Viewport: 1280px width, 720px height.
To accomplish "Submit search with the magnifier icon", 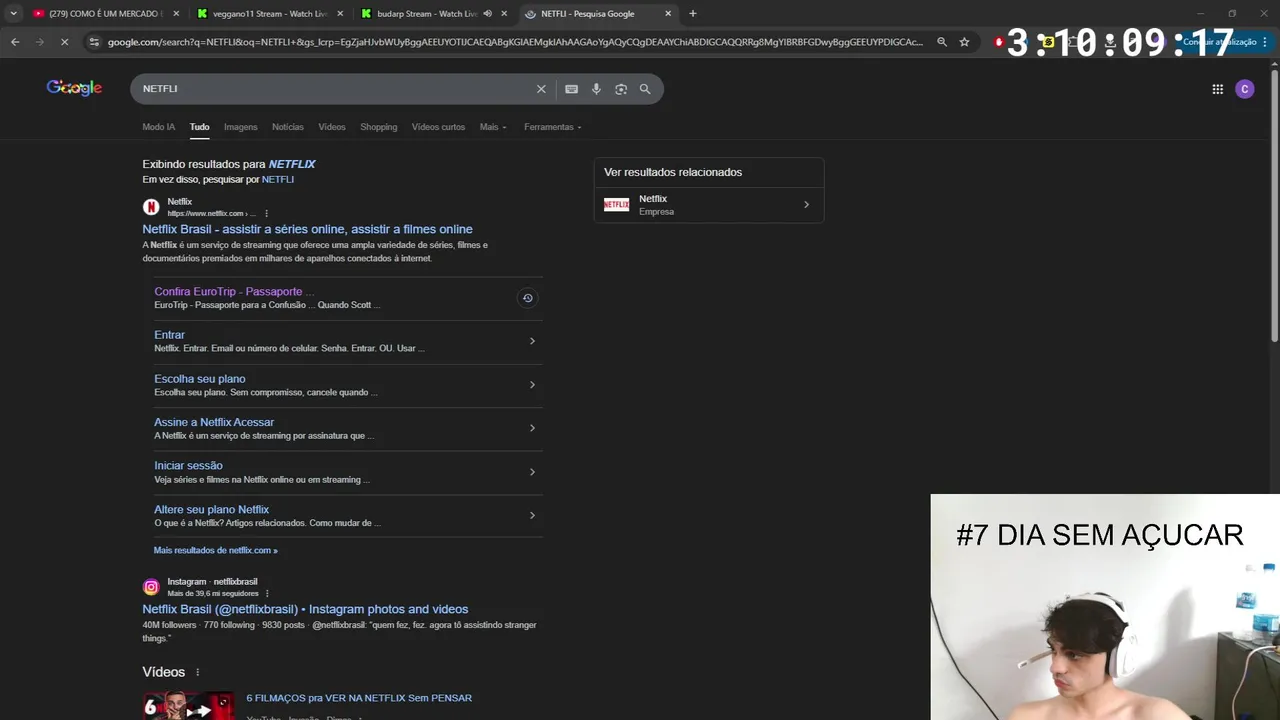I will [645, 89].
